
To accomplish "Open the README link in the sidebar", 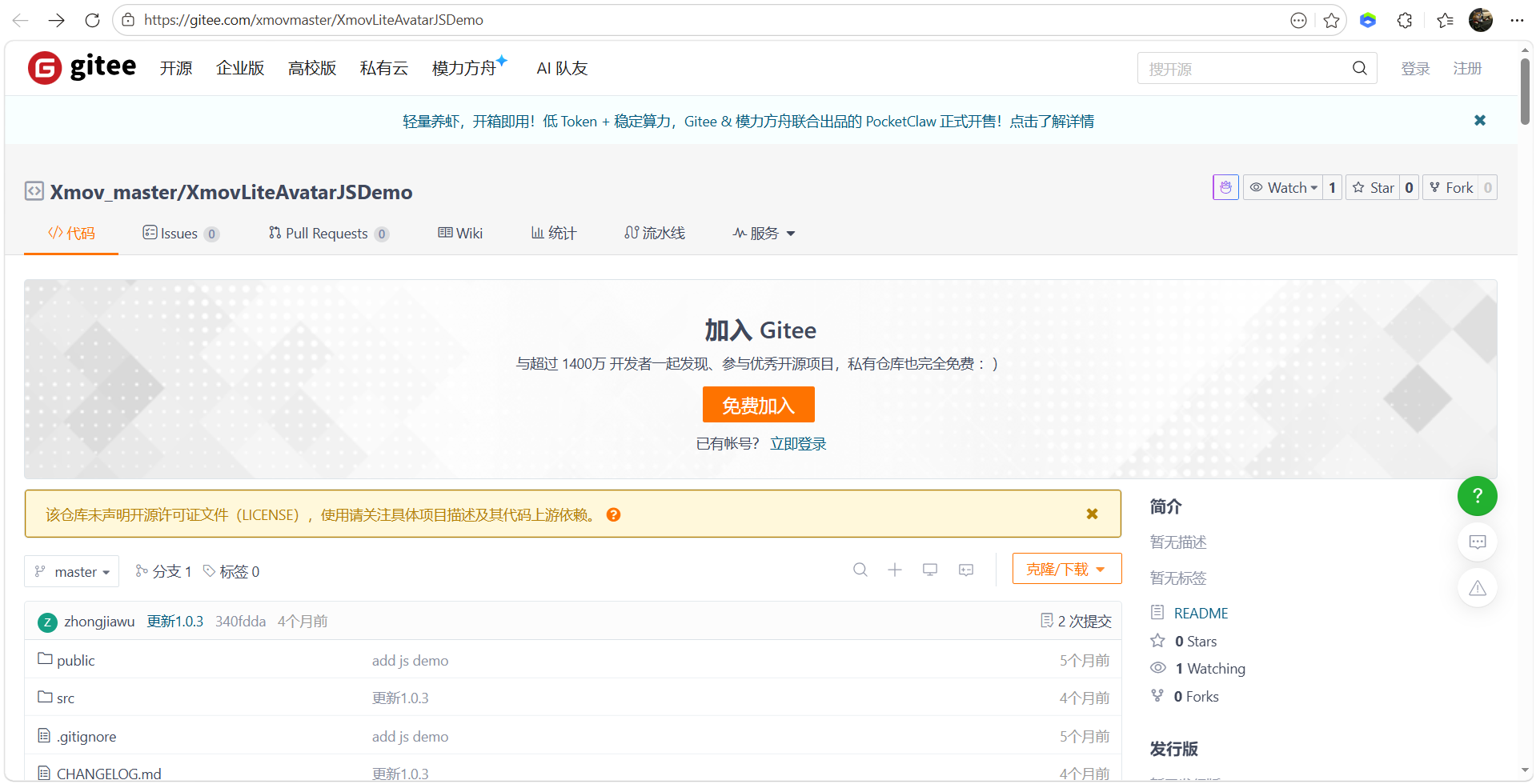I will 1201,613.
